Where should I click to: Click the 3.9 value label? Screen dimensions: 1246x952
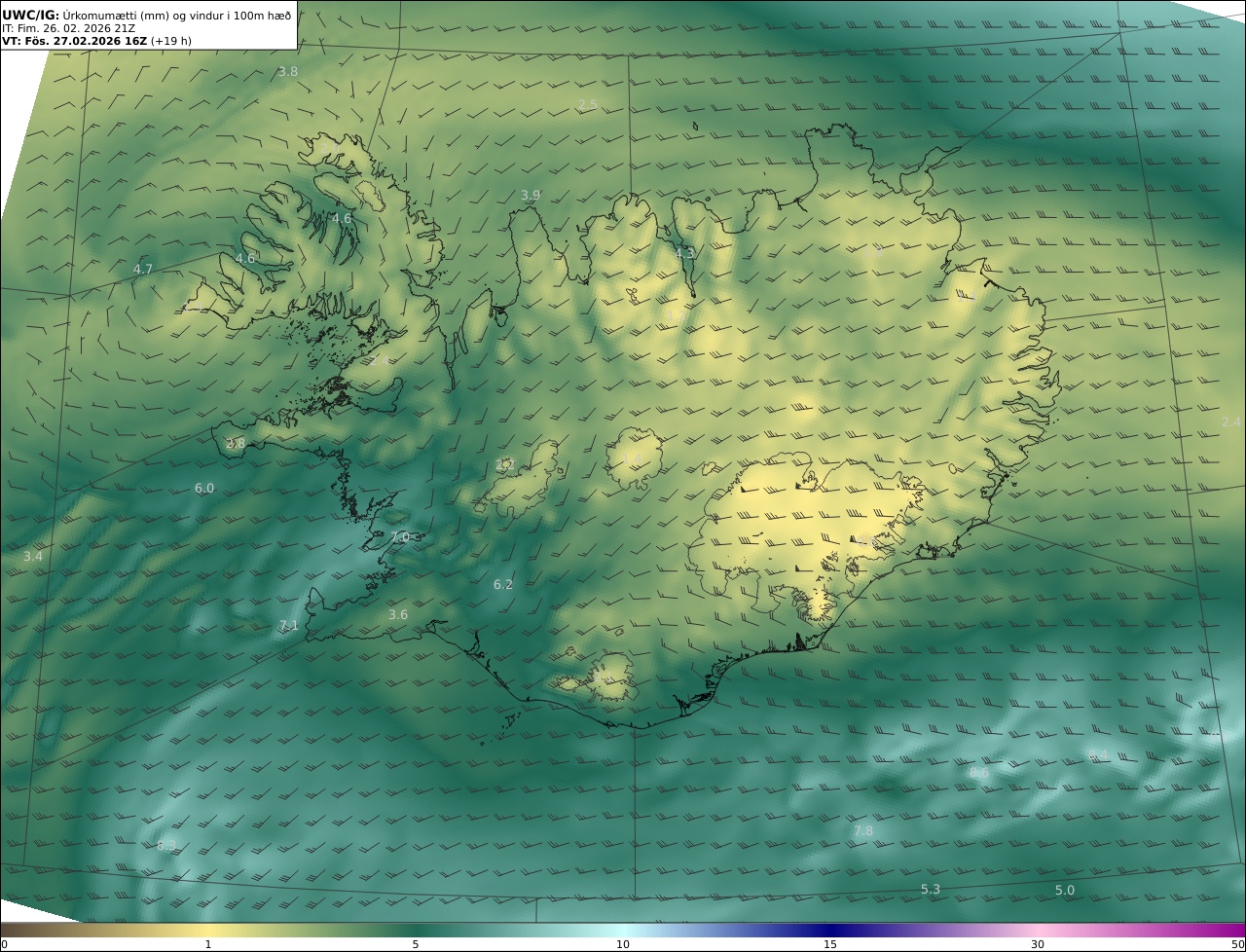(531, 196)
